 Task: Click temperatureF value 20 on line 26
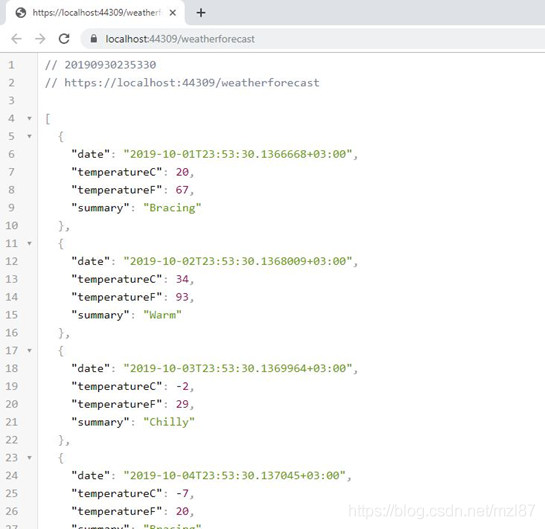tap(182, 511)
